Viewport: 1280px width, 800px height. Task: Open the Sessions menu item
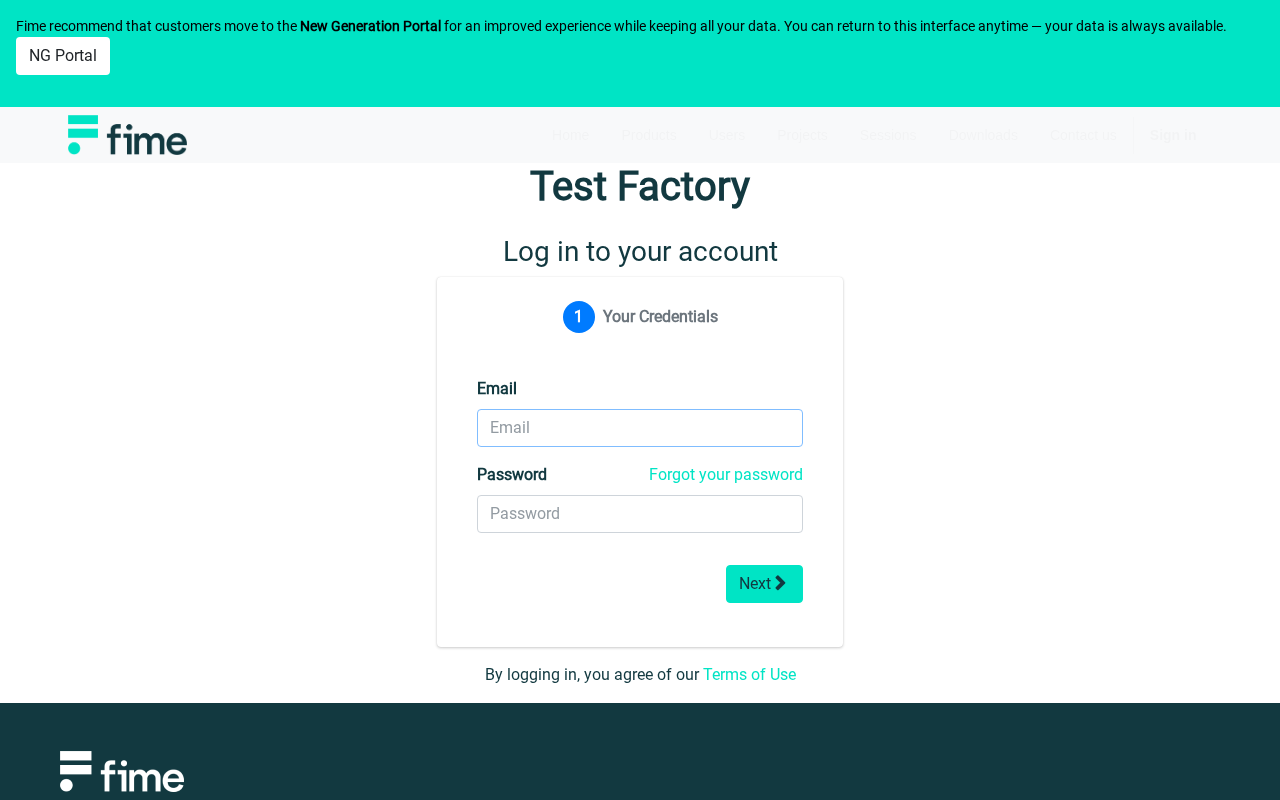pyautogui.click(x=888, y=135)
